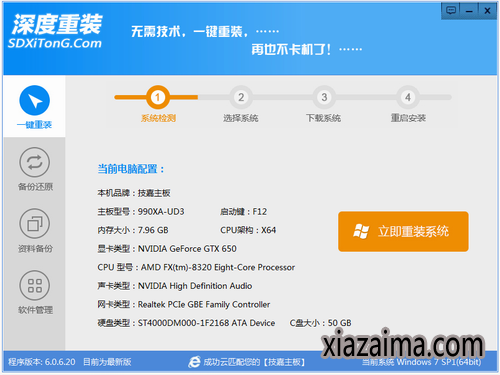
Task: Select step 4 重启安装 circle
Action: coord(408,97)
